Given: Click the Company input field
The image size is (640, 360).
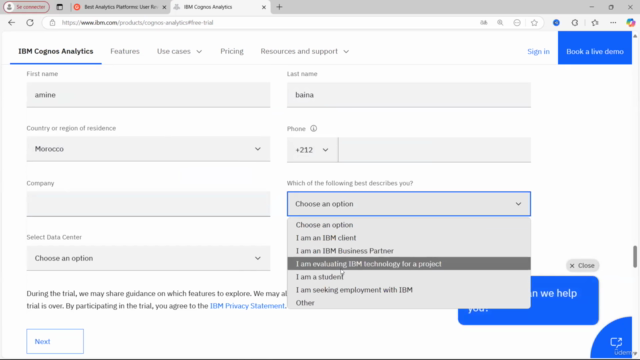Looking at the screenshot, I should [x=148, y=204].
